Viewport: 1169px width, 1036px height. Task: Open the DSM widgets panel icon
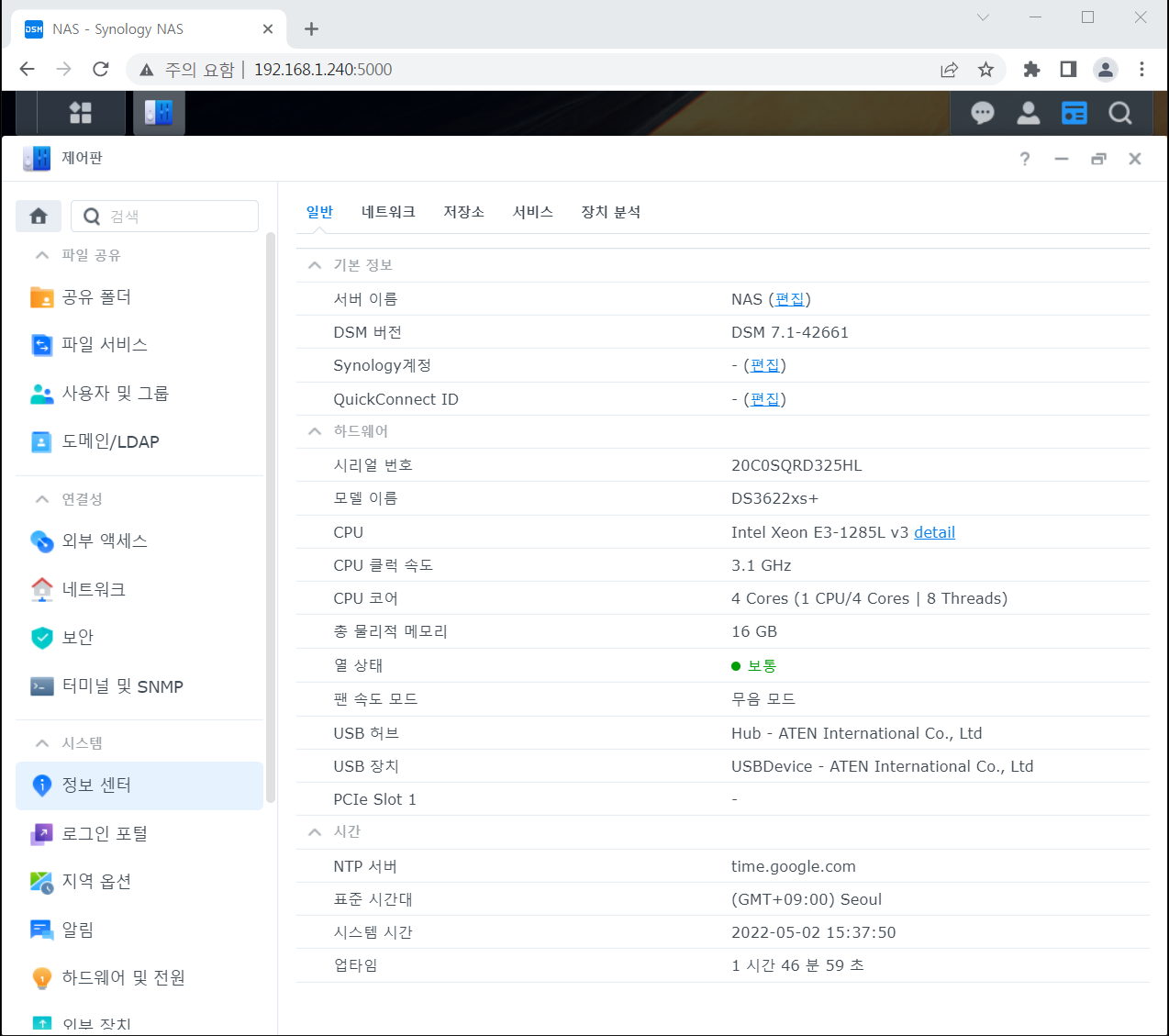[1074, 113]
